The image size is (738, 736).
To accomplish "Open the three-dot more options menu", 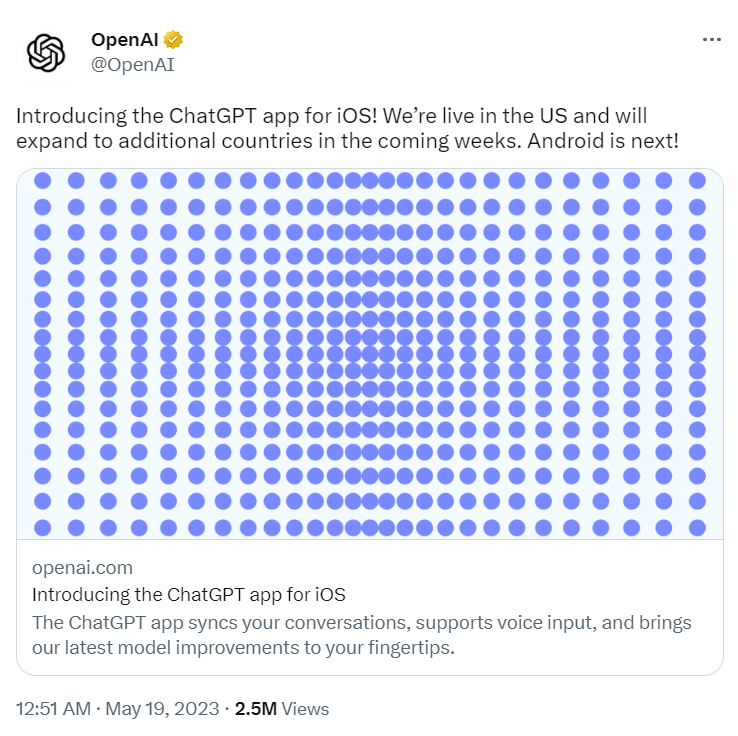I will tap(711, 40).
